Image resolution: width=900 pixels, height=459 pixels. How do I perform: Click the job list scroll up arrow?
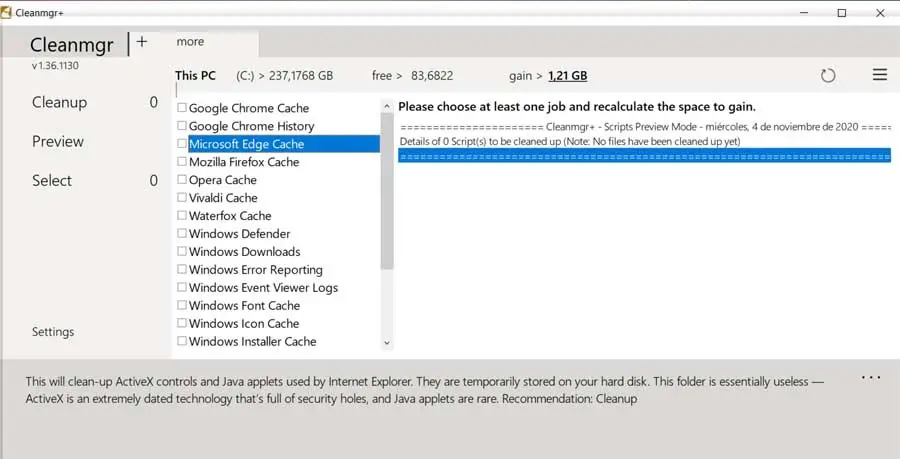(387, 106)
